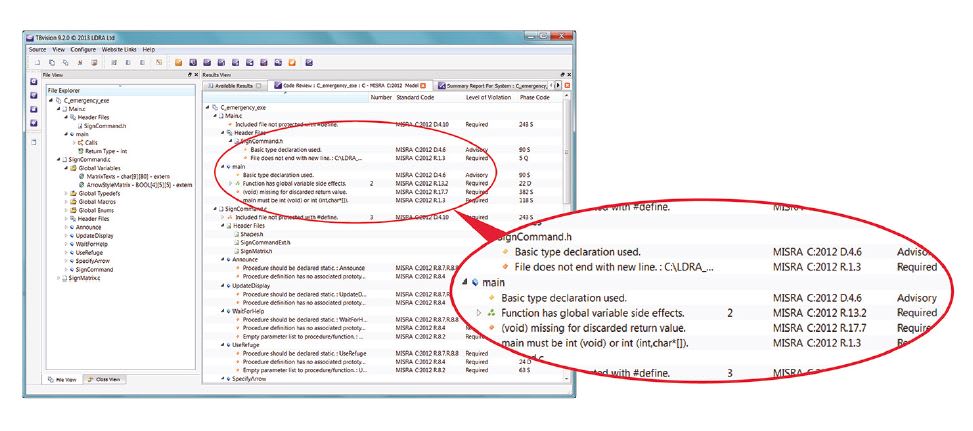Screen dimensions: 973x431
Task: Click the left tab-scroll arrow in Results View
Action: click(552, 86)
